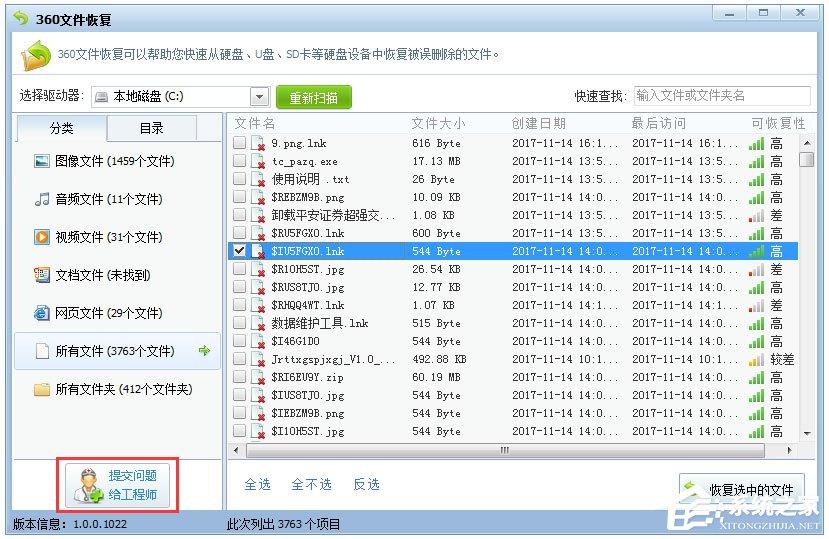Switch to the 分类 tab

(62, 128)
